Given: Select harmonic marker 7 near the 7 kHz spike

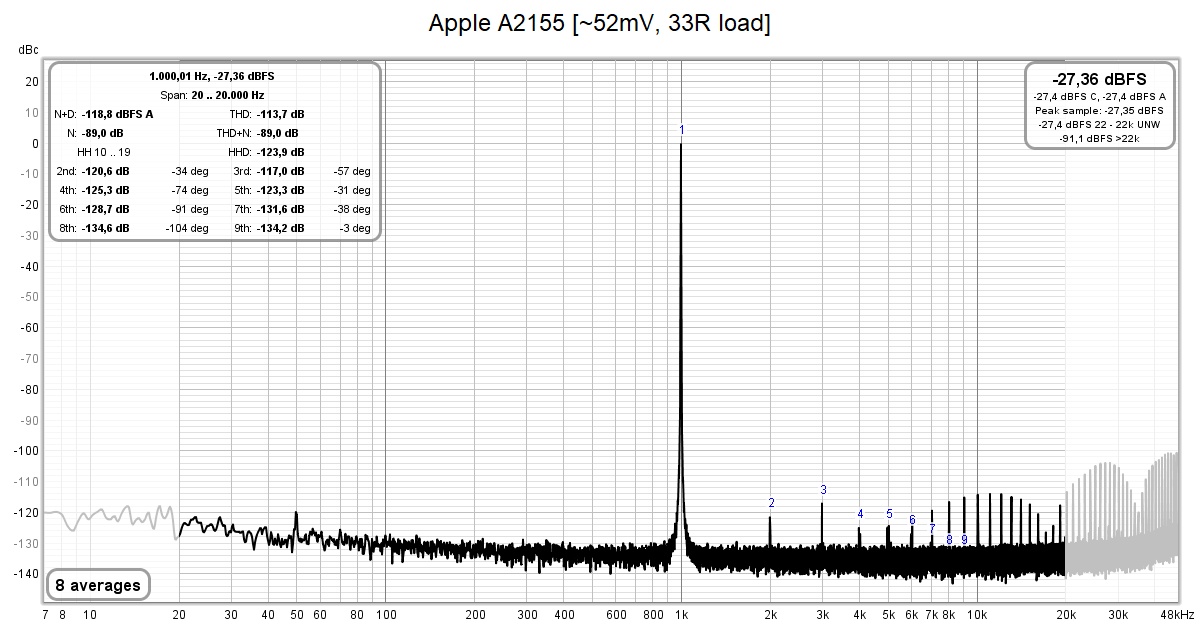Looking at the screenshot, I should (932, 529).
